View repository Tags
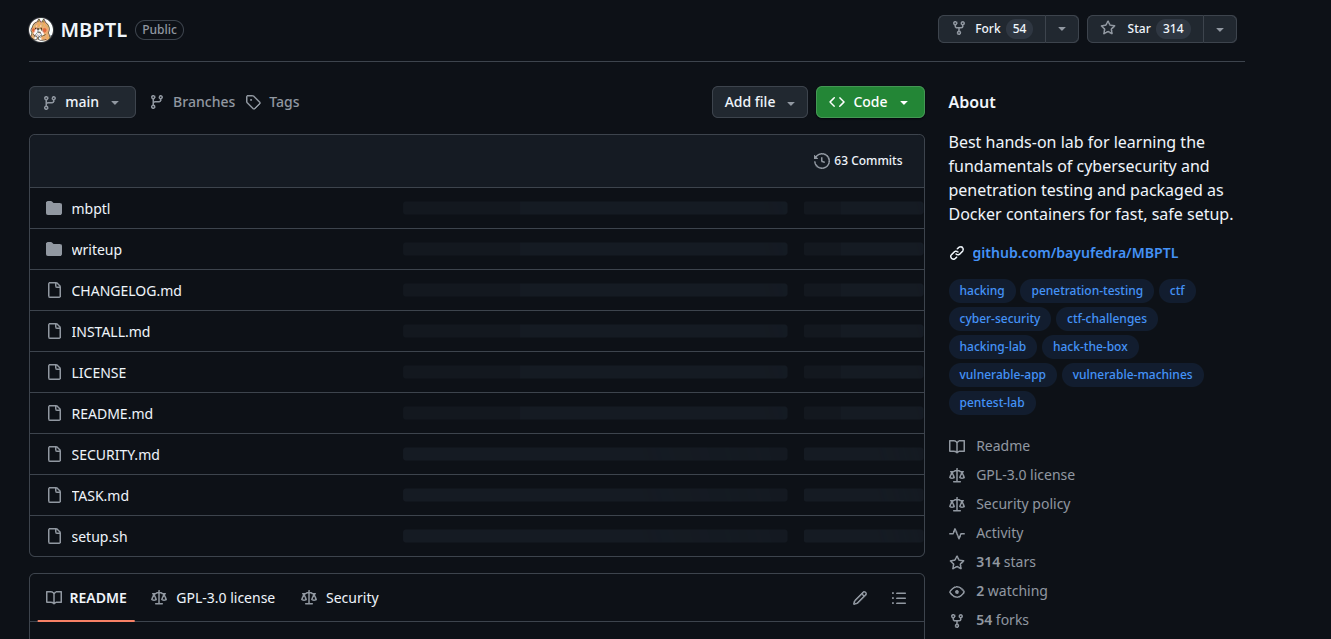The image size is (1331, 639). pyautogui.click(x=272, y=102)
